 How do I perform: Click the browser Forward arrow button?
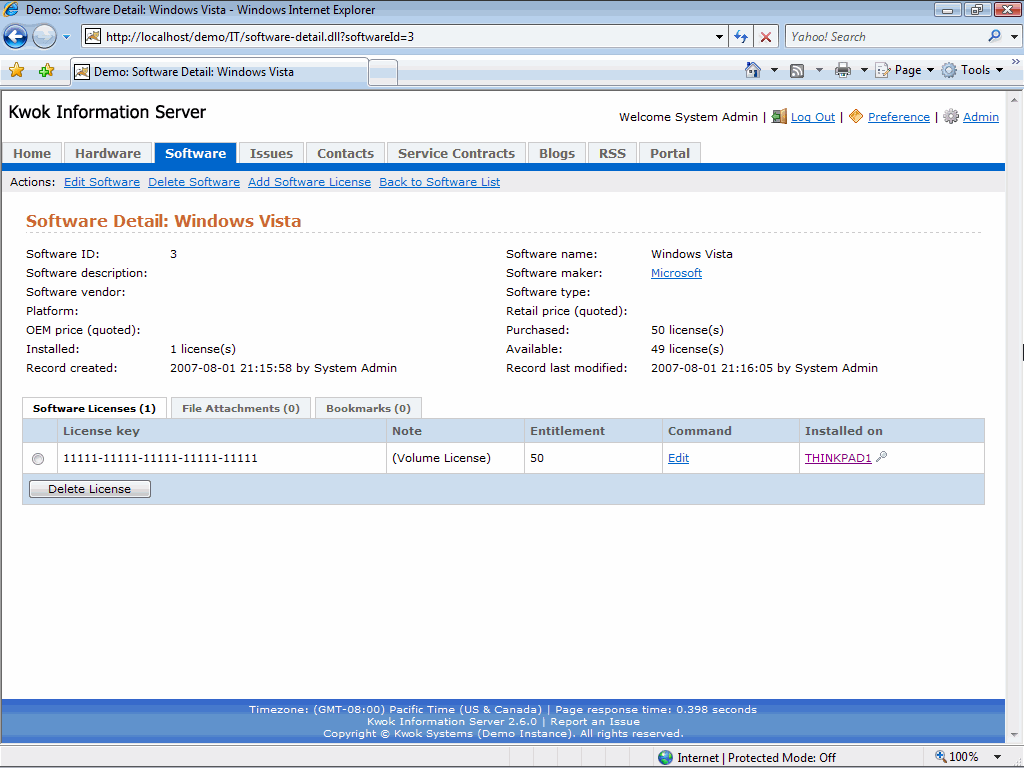[44, 37]
